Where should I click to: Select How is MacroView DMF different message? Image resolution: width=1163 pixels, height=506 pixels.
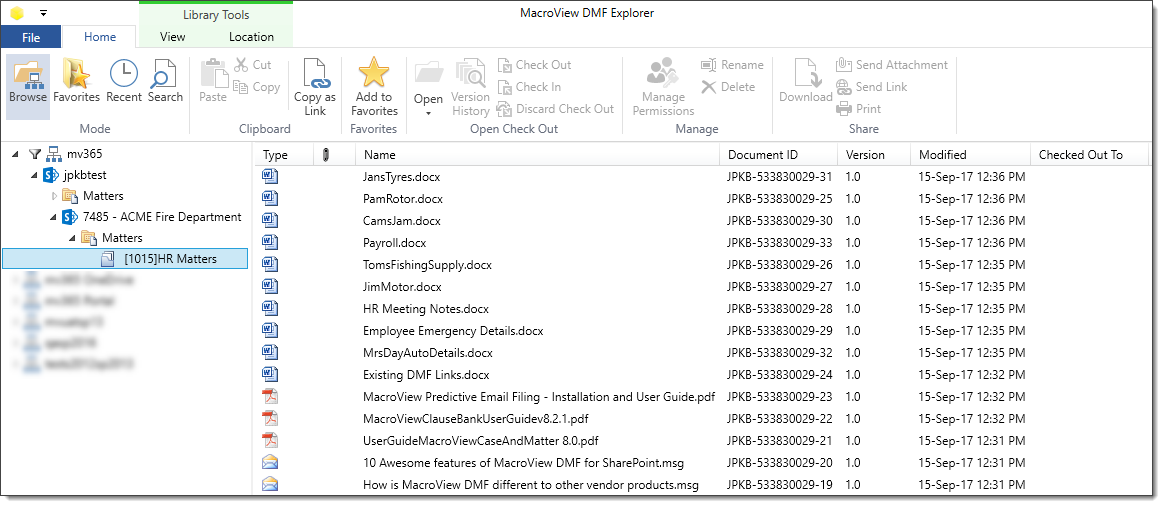(530, 485)
